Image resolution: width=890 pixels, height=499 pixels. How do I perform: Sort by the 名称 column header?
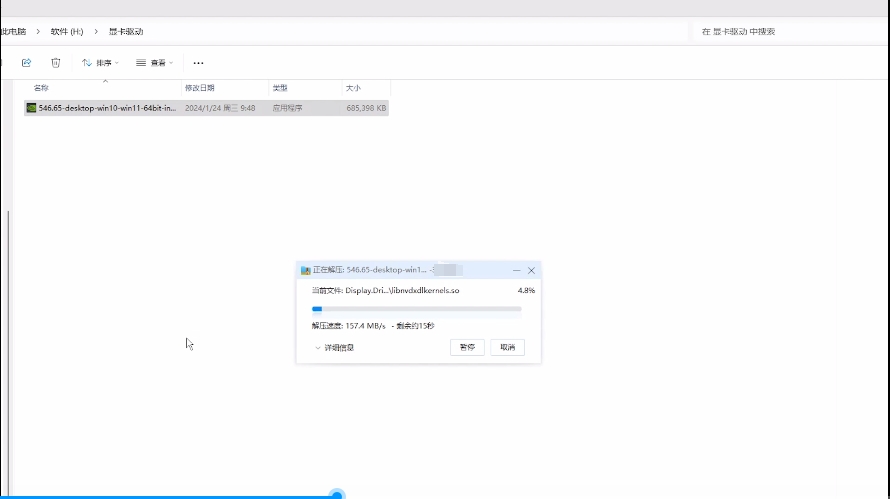pyautogui.click(x=41, y=88)
